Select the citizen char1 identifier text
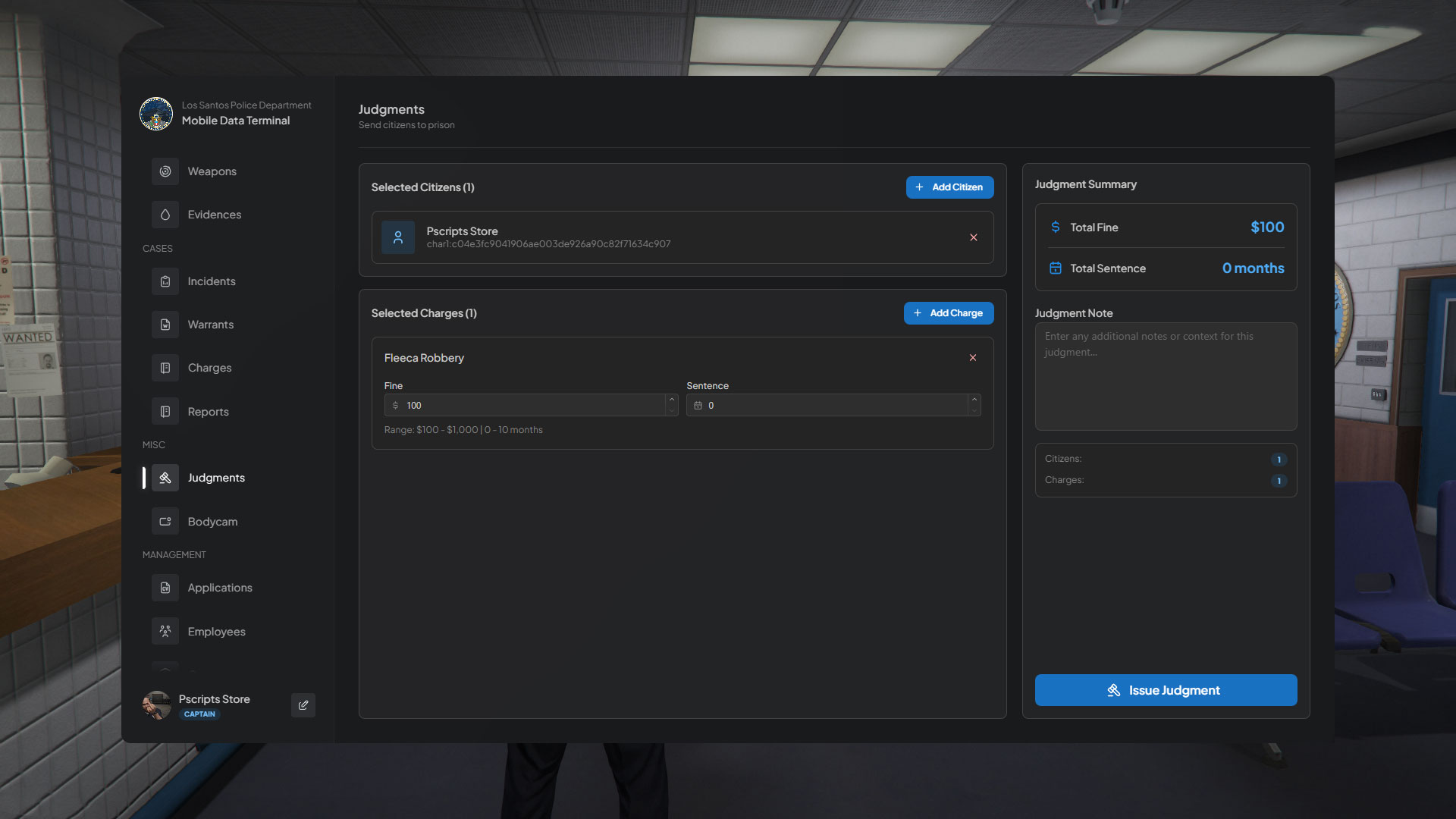1456x819 pixels. coord(548,244)
